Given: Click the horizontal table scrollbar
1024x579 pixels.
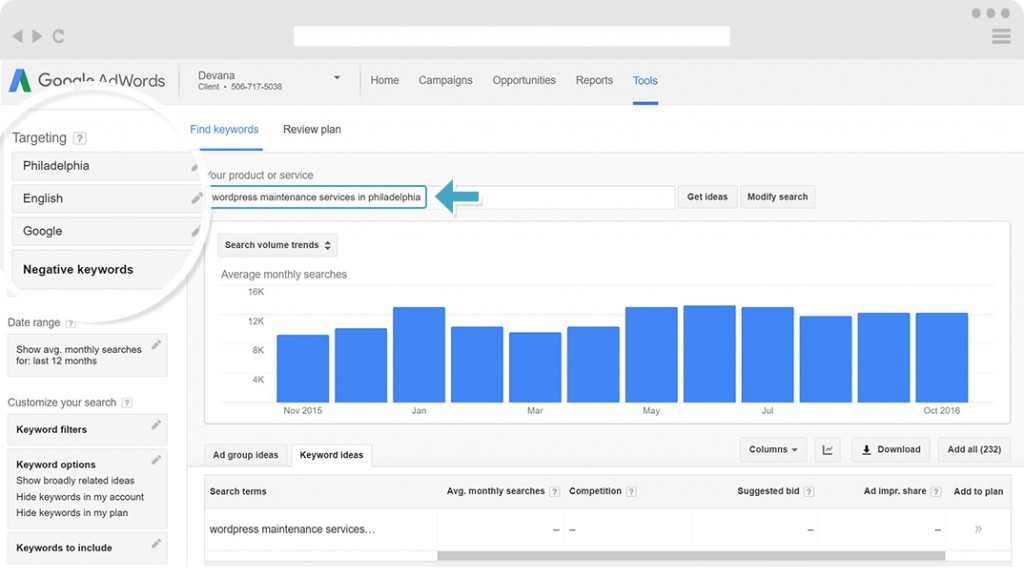Looking at the screenshot, I should 690,556.
